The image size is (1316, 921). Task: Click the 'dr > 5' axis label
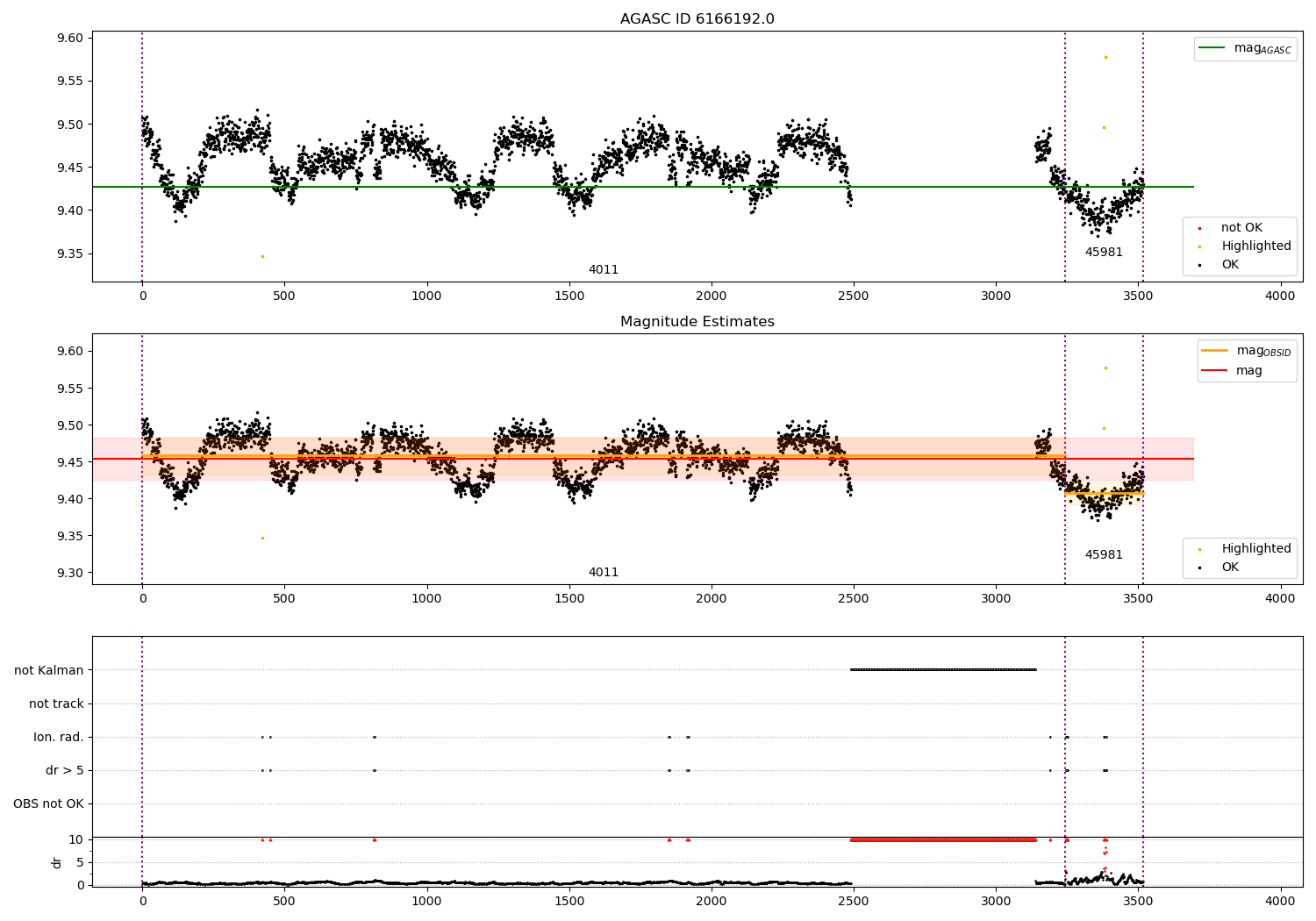pyautogui.click(x=65, y=771)
